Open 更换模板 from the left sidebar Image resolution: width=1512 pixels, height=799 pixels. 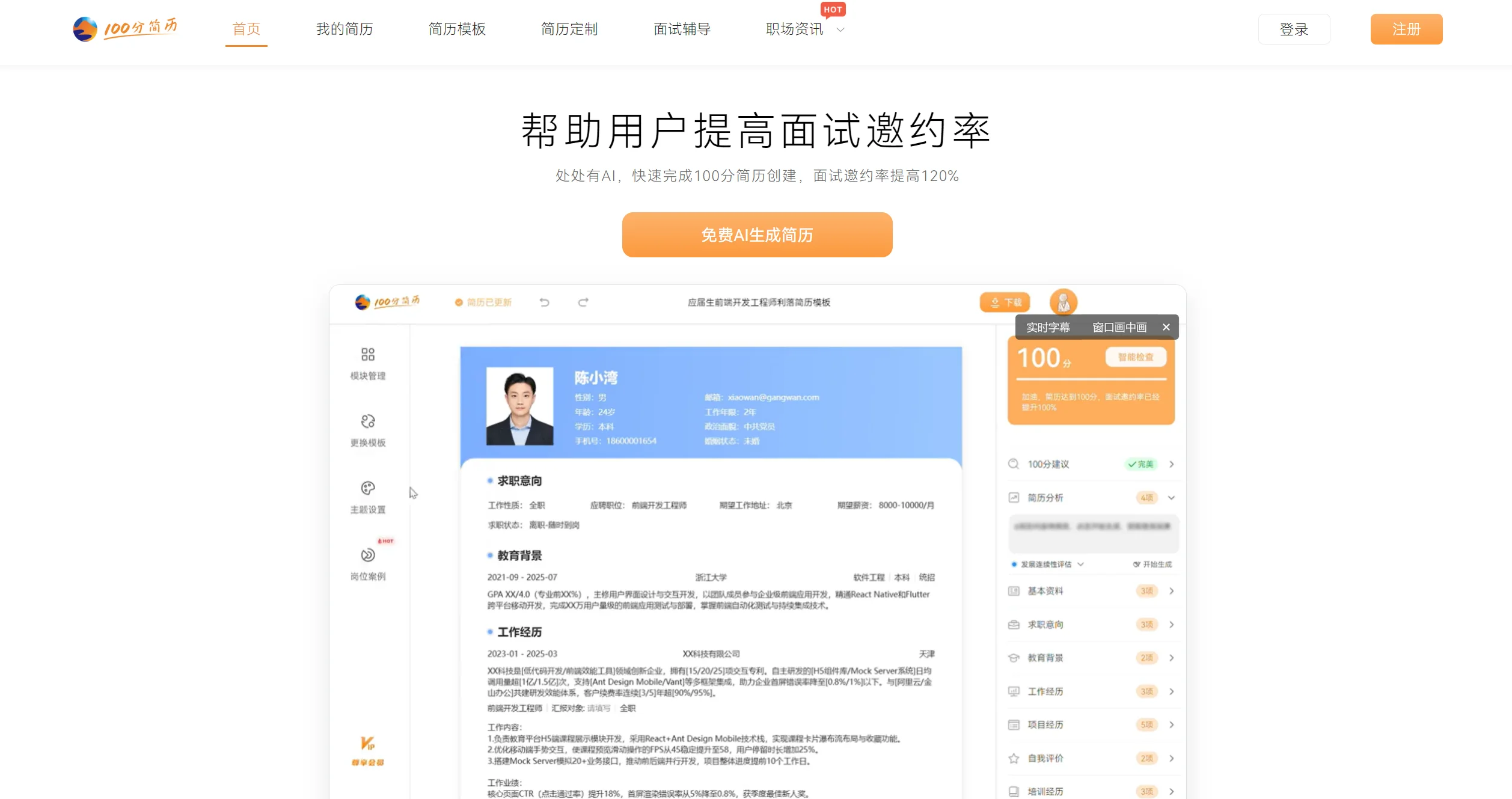click(x=367, y=424)
